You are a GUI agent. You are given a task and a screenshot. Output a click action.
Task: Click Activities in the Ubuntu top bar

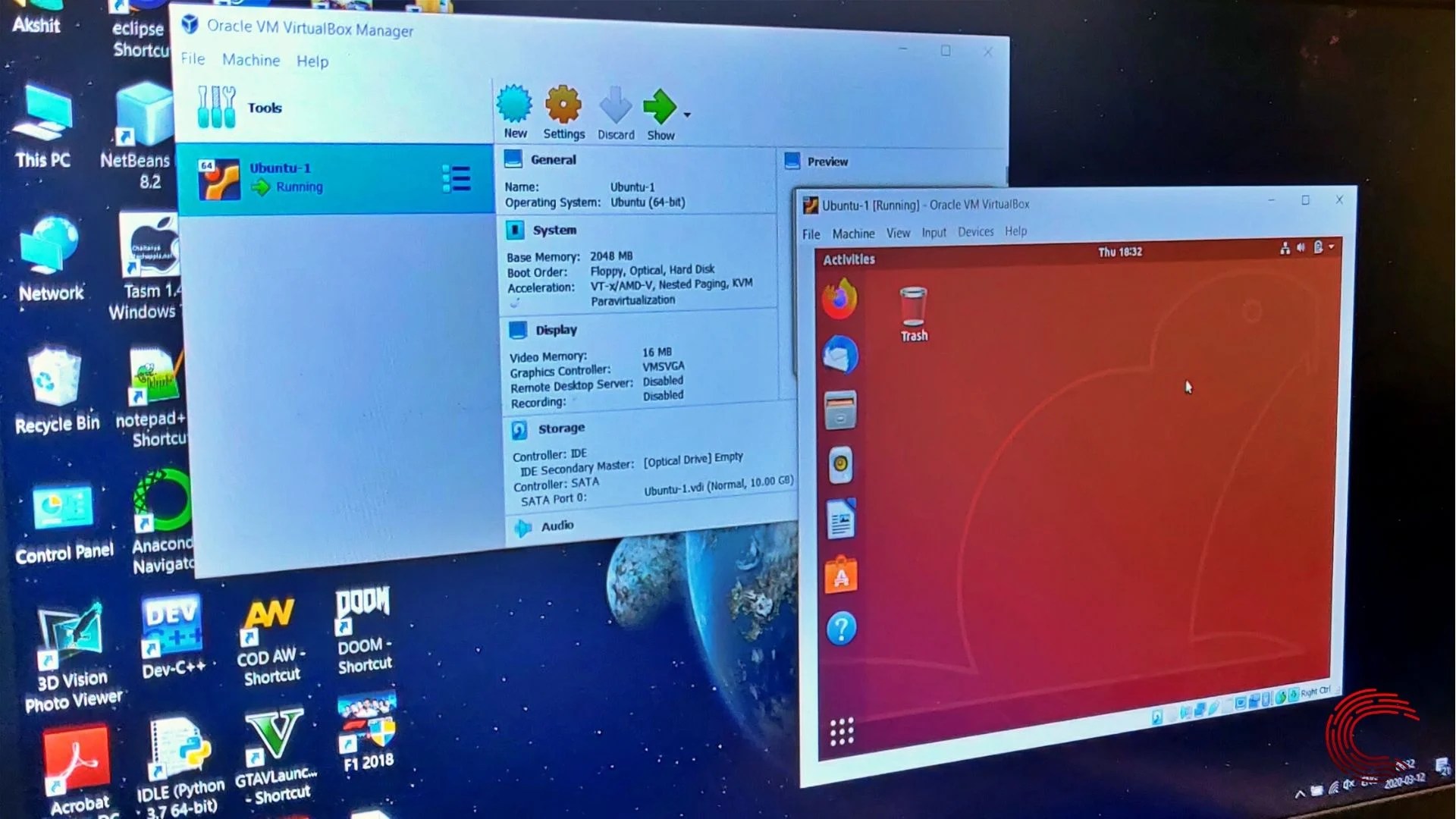tap(849, 259)
